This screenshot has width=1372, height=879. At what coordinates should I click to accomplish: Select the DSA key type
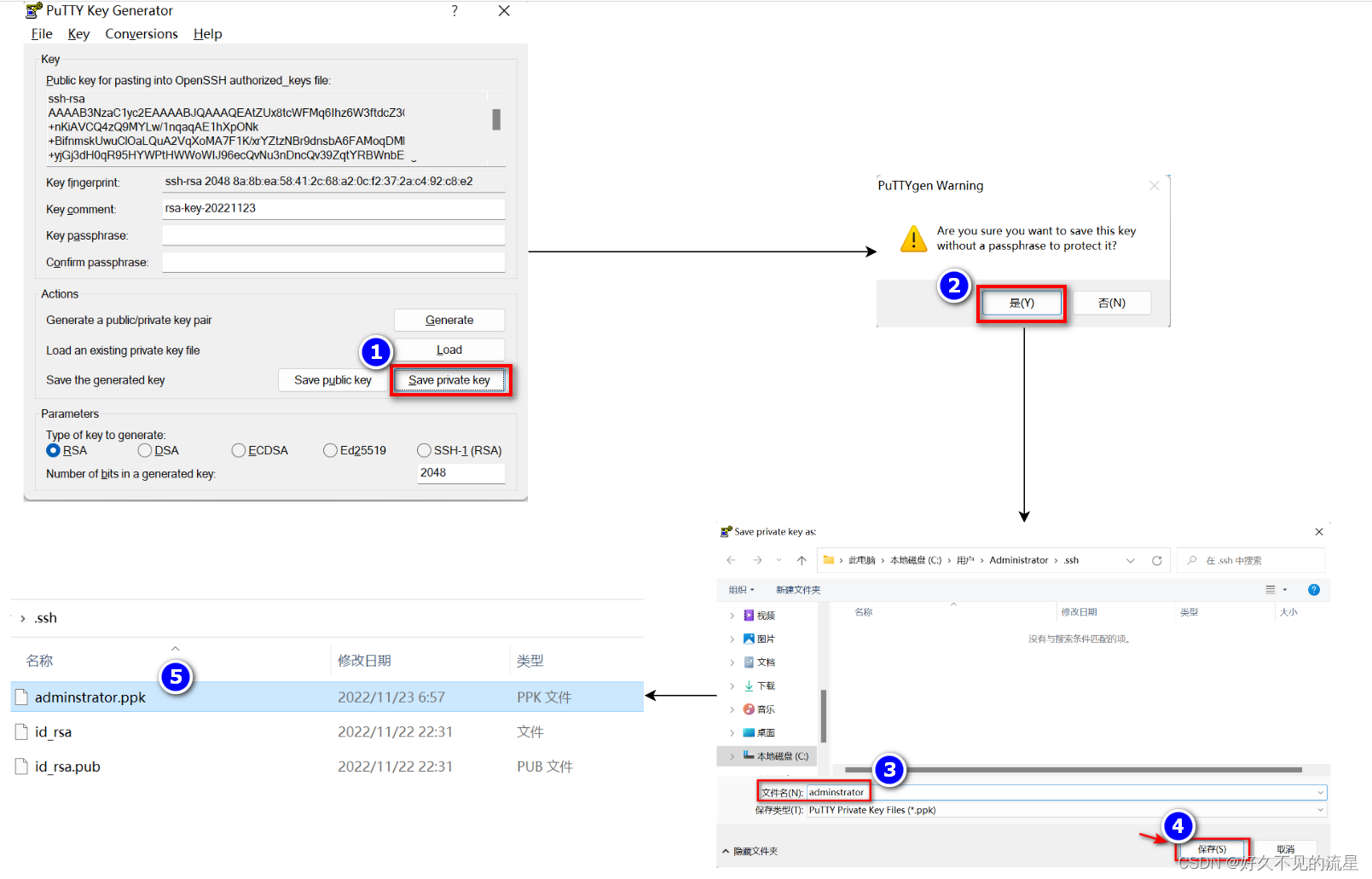click(x=145, y=450)
